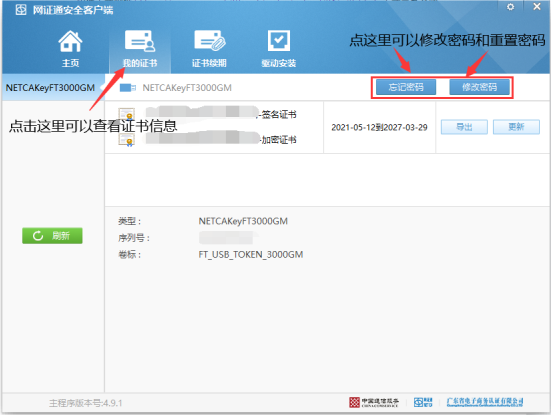The height and width of the screenshot is (415, 551).
Task: Click the validity date 2021-05-12到2027-03-29
Action: [379, 127]
